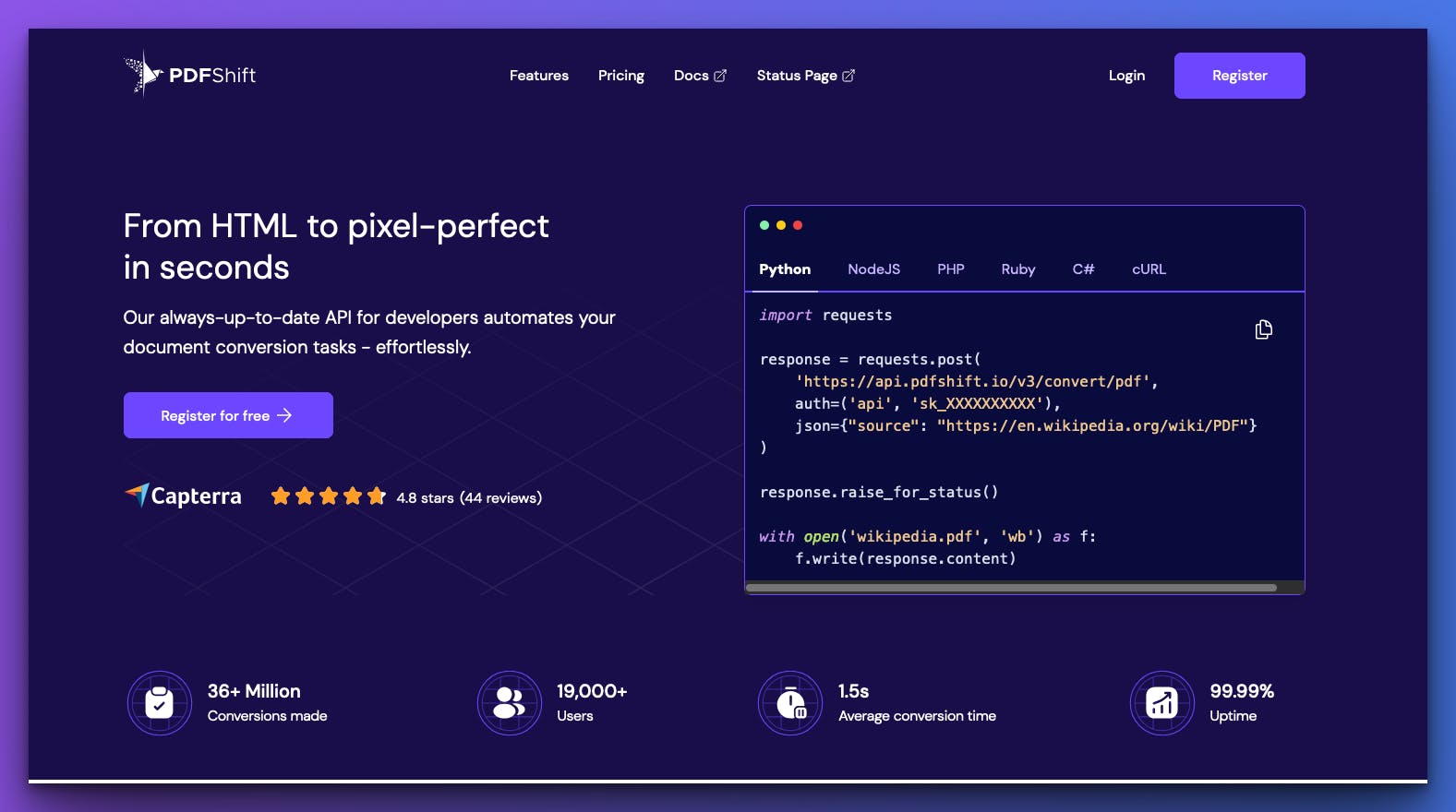Open the Status Page external link
Viewport: 1456px width, 812px height.
tap(806, 76)
